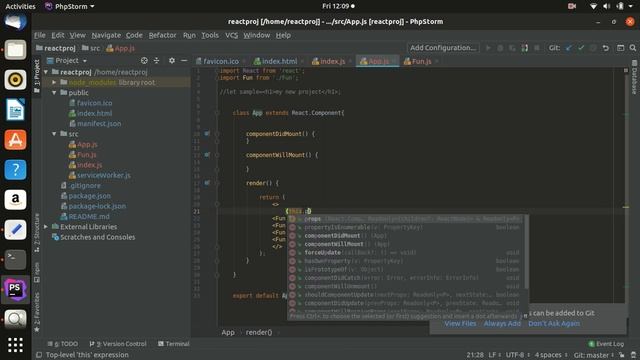Screen dimensions: 640x360
Task: Open Amazon icon in the Ubuntu dock
Action: (x=16, y=200)
